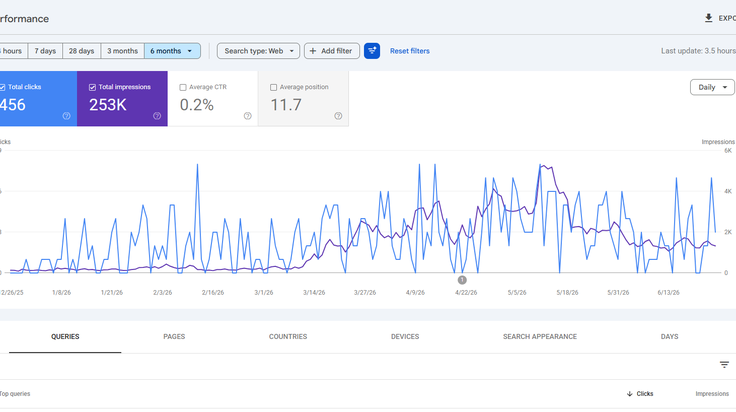Enable Average position checkbox

tap(274, 87)
